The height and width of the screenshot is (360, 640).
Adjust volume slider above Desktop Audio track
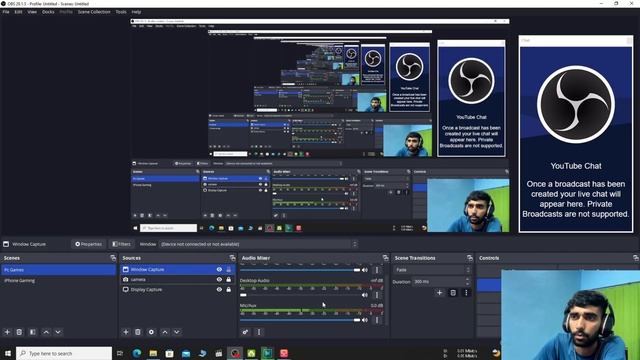(300, 270)
